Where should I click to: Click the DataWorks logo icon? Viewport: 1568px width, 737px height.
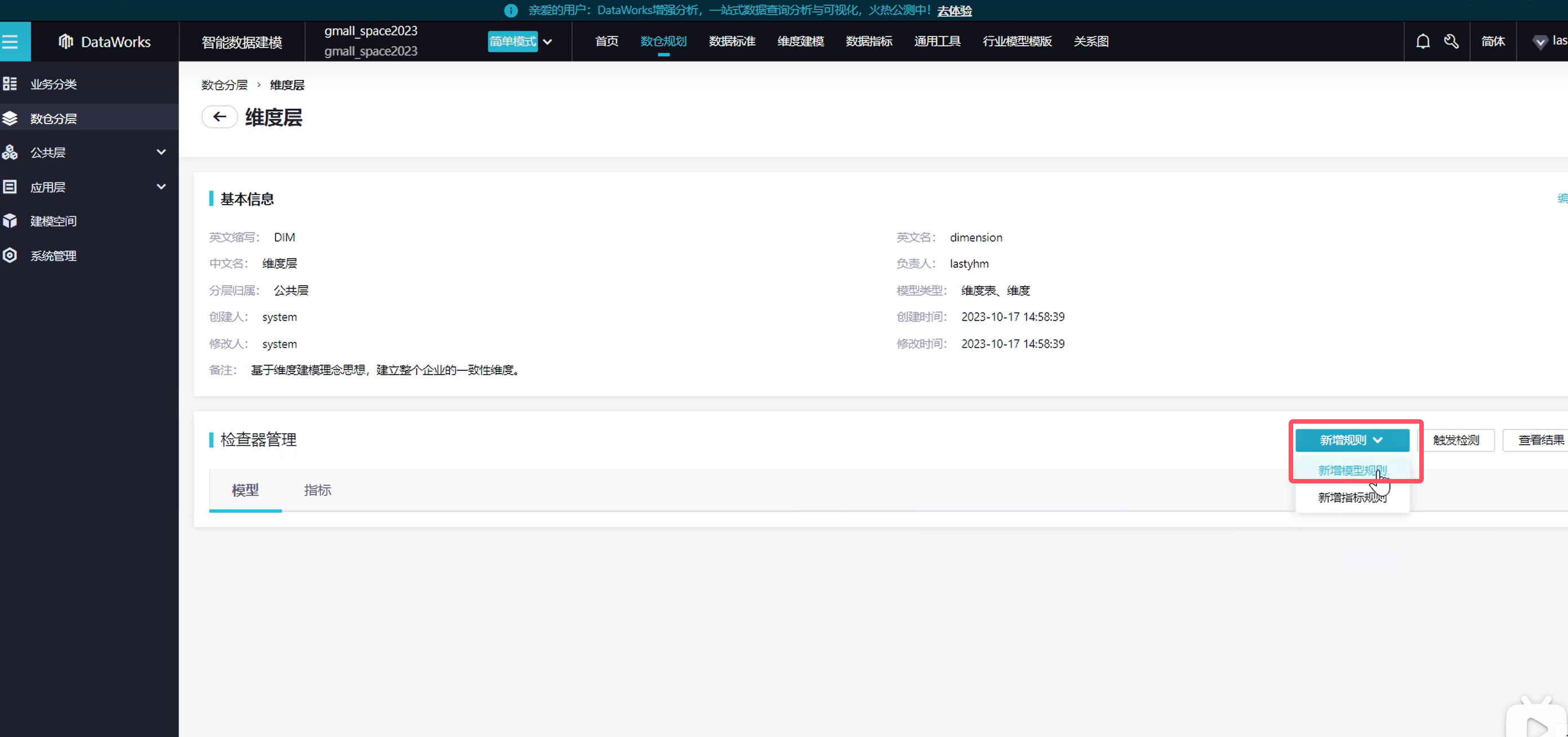tap(66, 42)
